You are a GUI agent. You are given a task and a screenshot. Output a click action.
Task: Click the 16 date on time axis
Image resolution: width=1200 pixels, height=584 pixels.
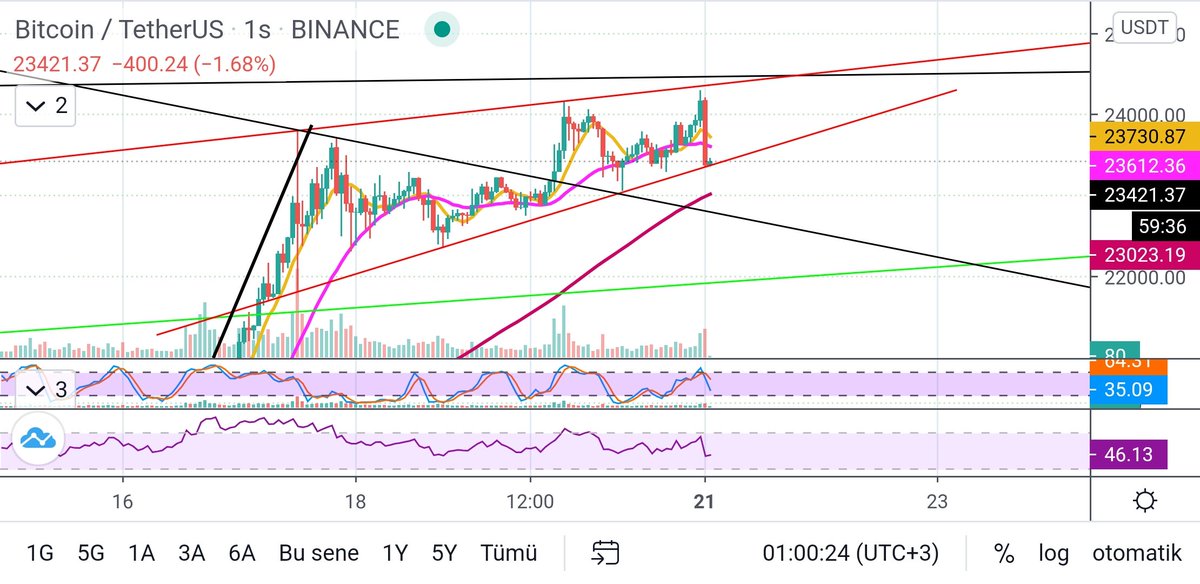pos(124,501)
